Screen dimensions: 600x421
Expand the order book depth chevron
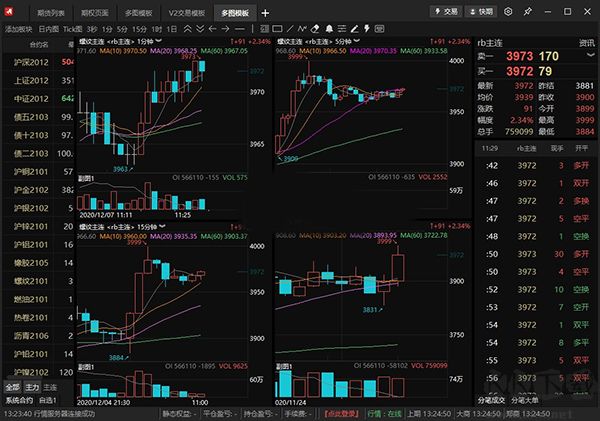[x=591, y=55]
